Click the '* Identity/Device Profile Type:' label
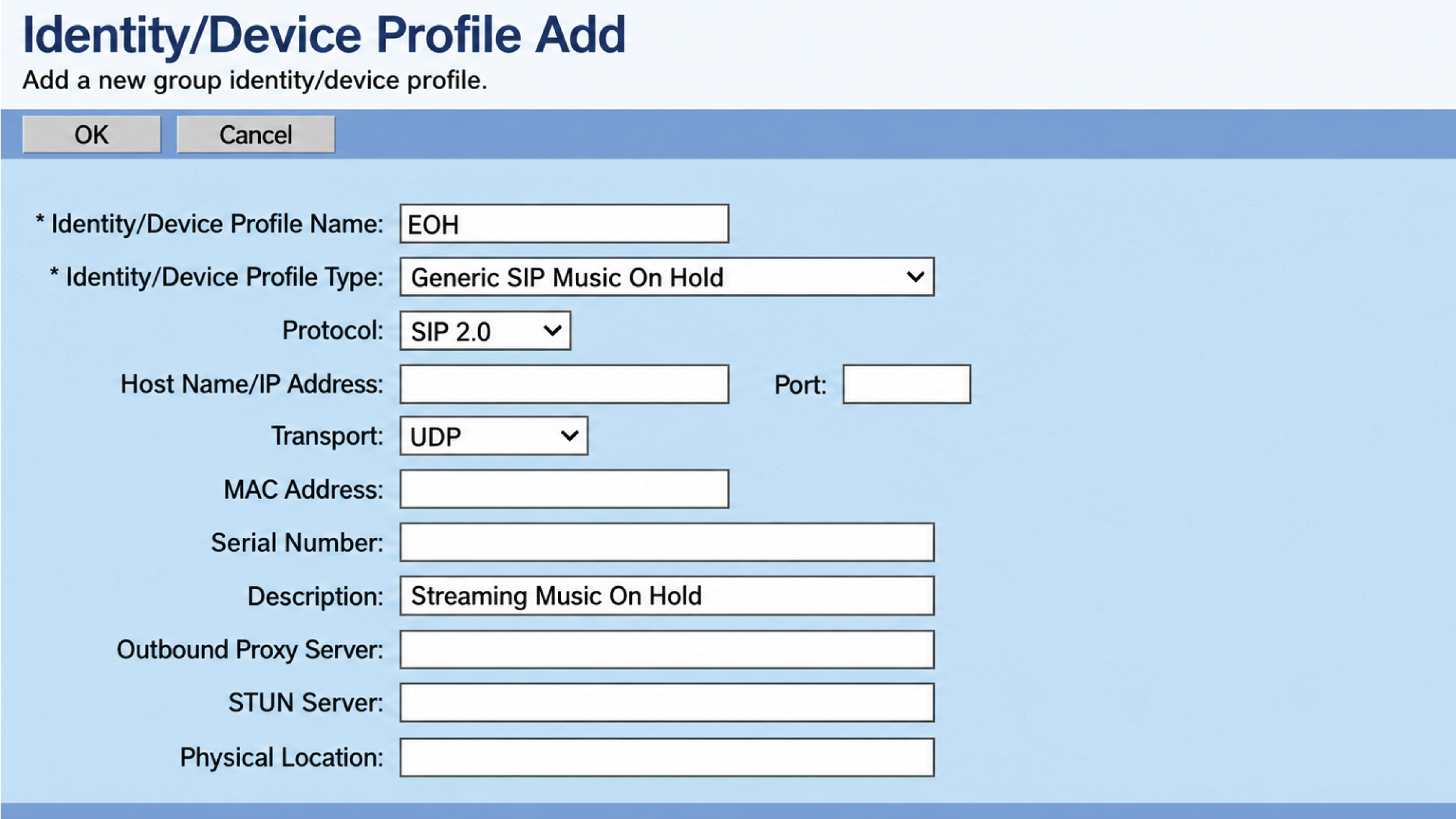 click(217, 278)
